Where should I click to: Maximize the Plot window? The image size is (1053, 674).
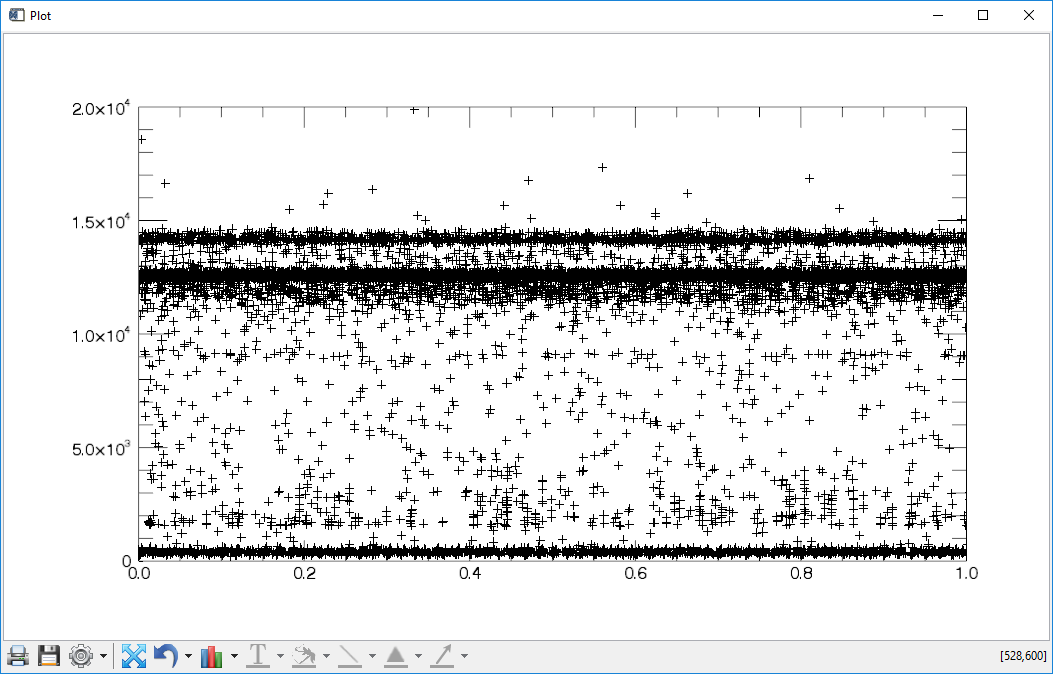tap(982, 15)
